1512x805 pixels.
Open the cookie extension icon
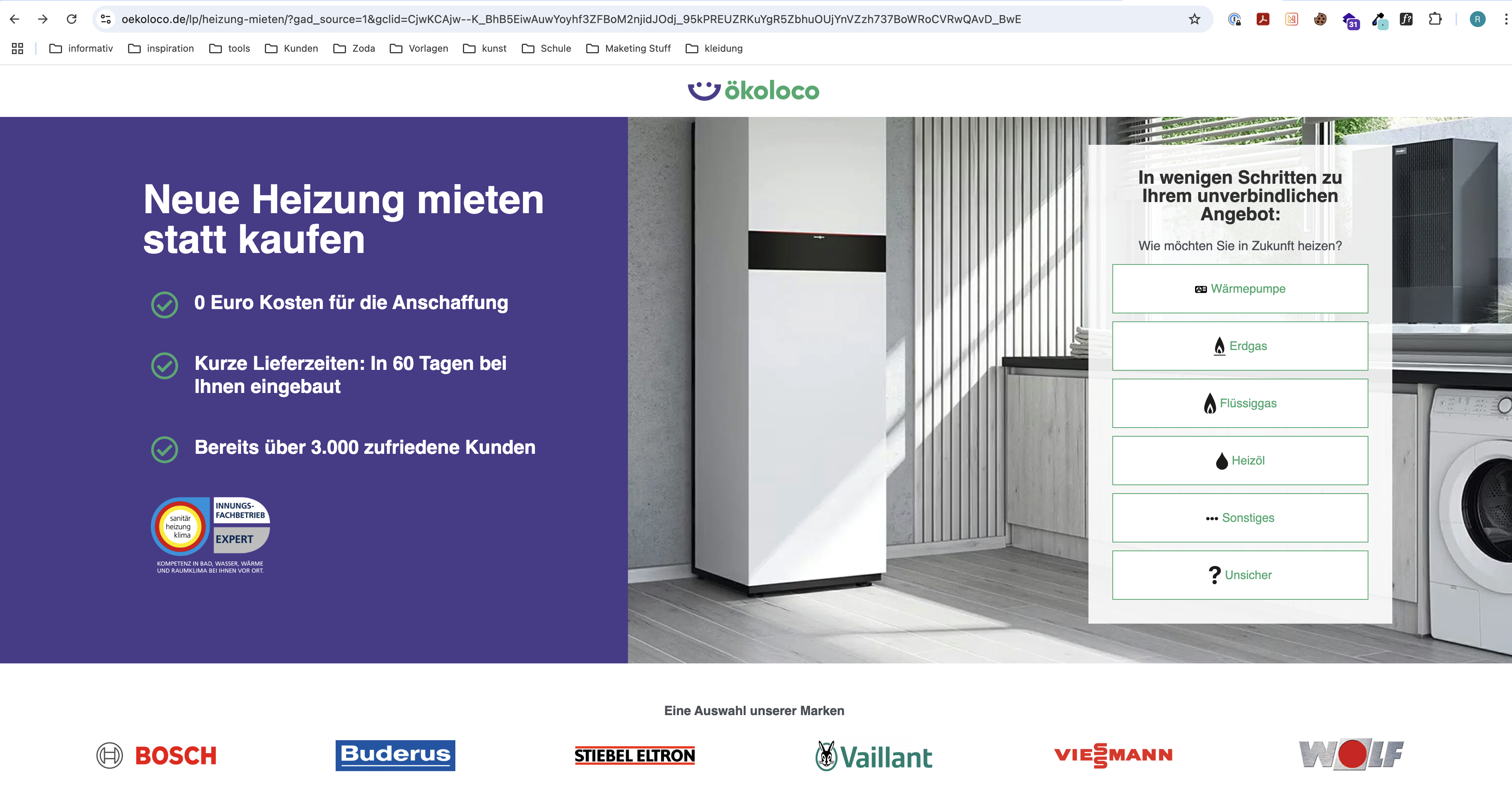point(1320,19)
